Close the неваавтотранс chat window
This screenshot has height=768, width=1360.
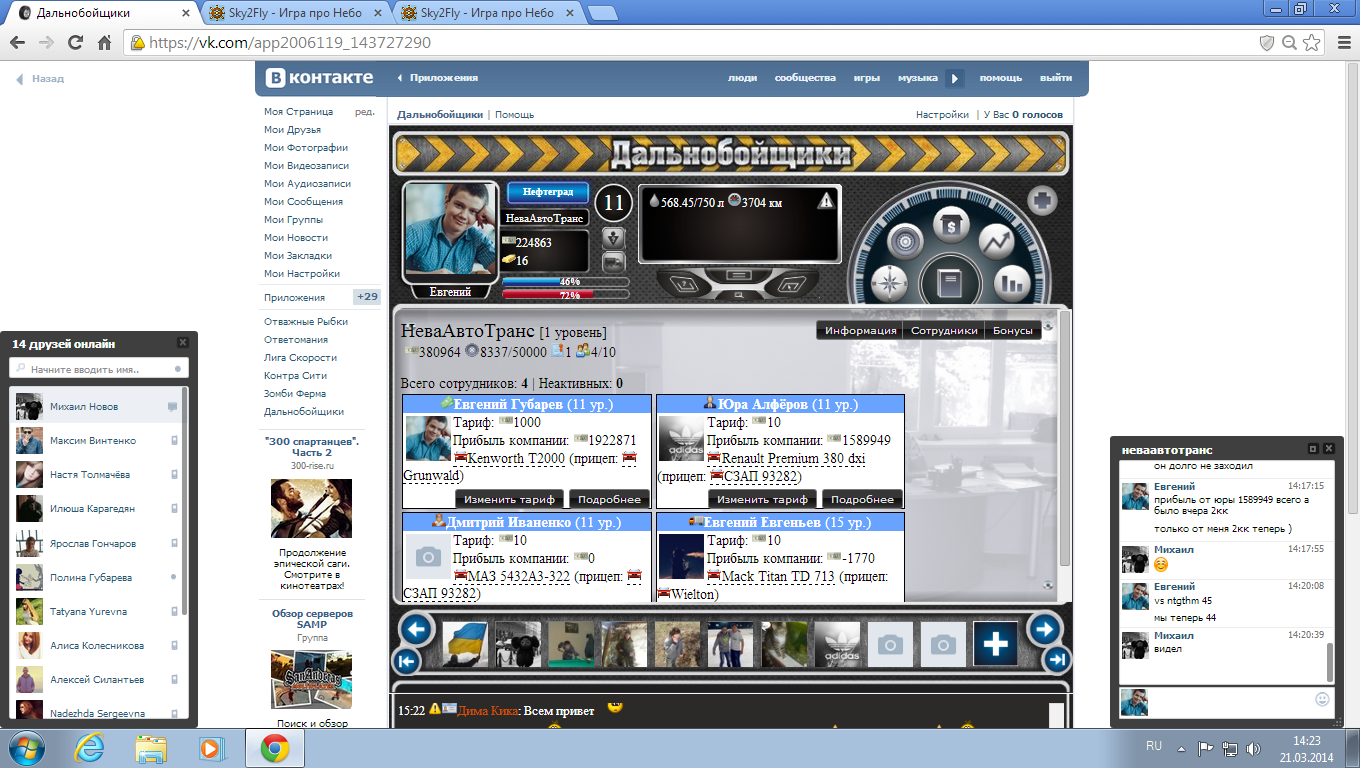point(1329,449)
